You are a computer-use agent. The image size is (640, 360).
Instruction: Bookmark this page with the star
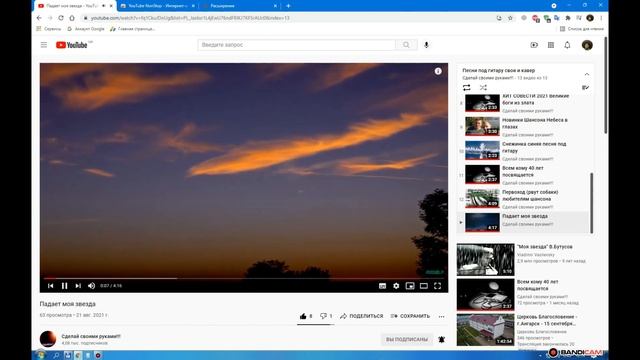point(510,18)
